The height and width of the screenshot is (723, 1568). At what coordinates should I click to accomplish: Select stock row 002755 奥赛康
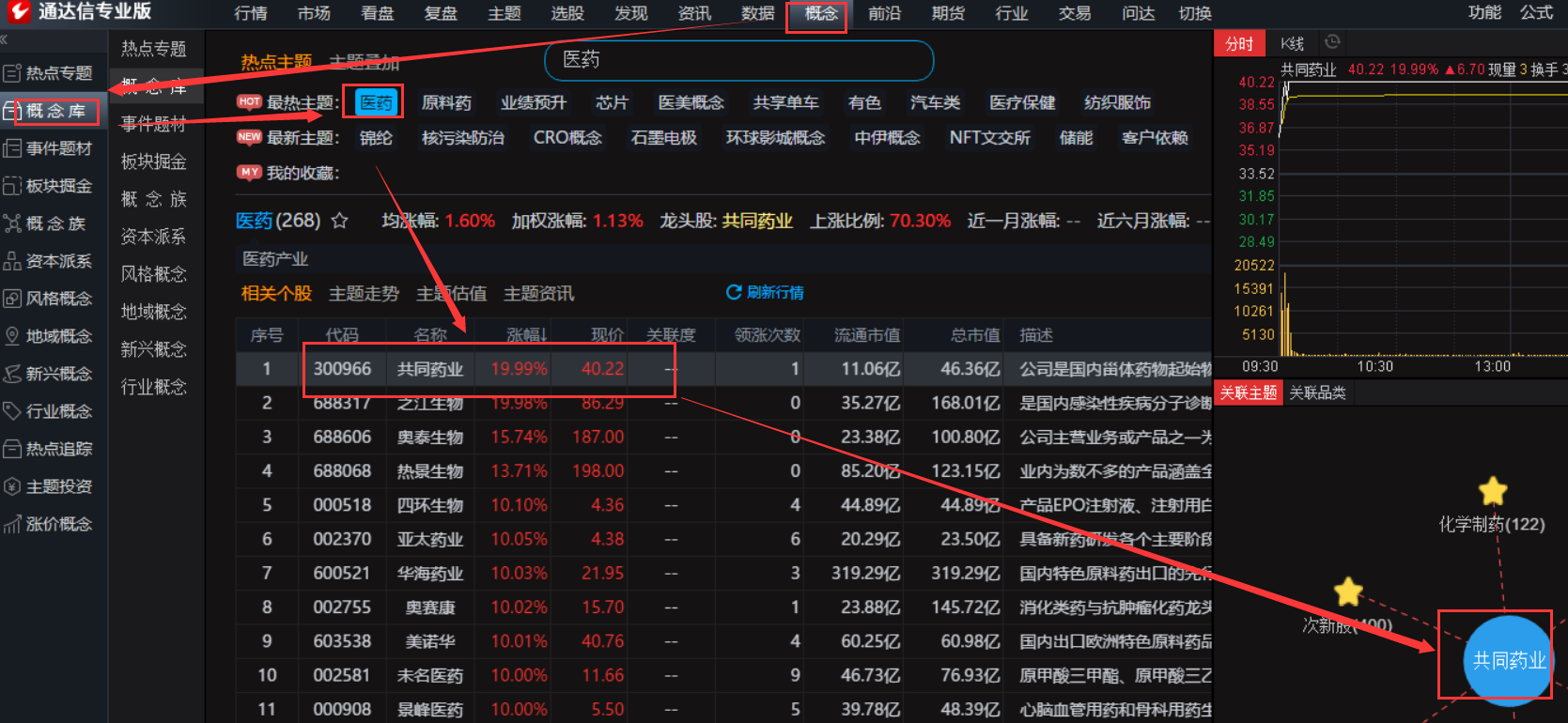click(x=723, y=608)
